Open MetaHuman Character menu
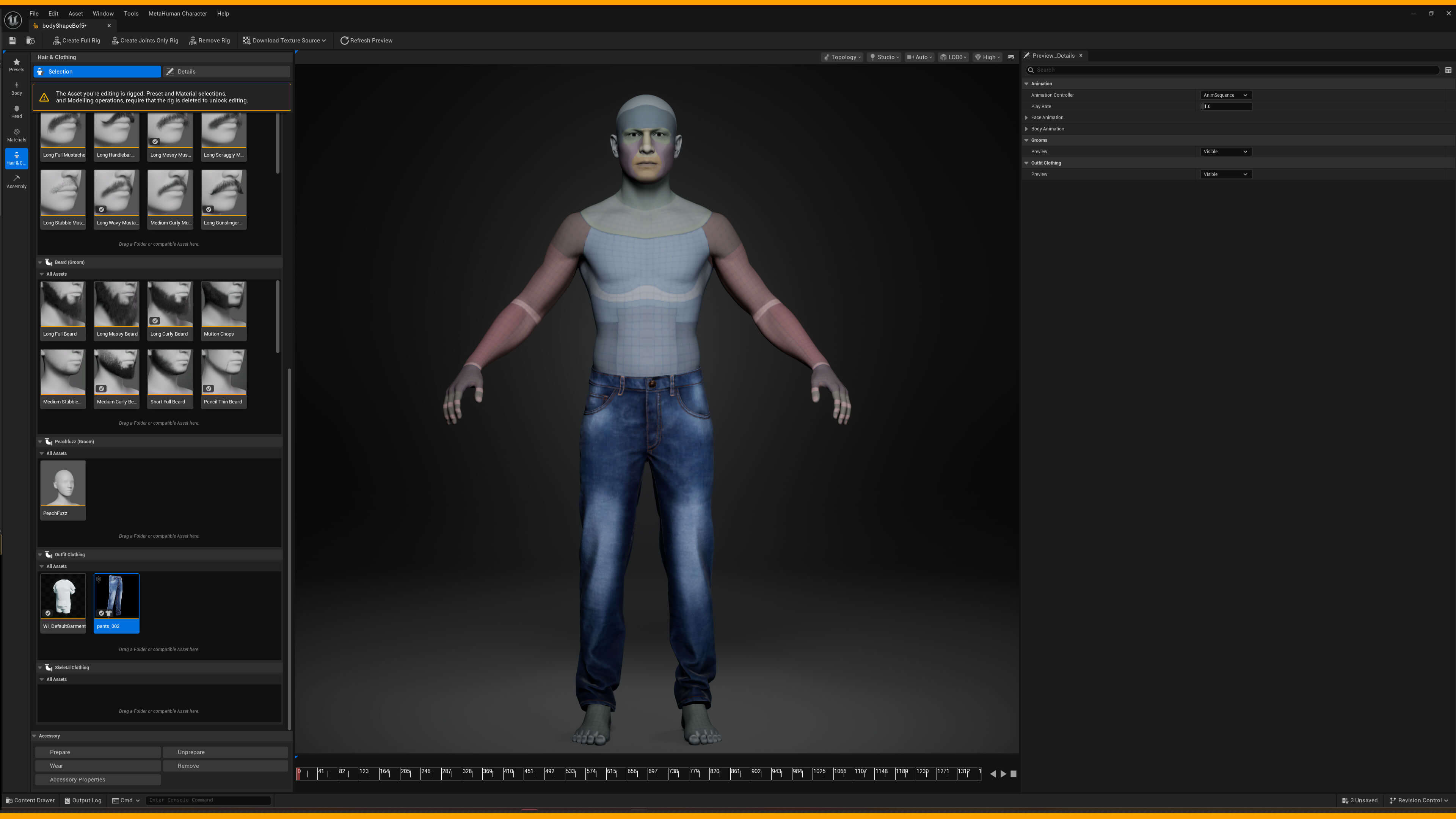This screenshot has width=1456, height=819. (x=177, y=14)
